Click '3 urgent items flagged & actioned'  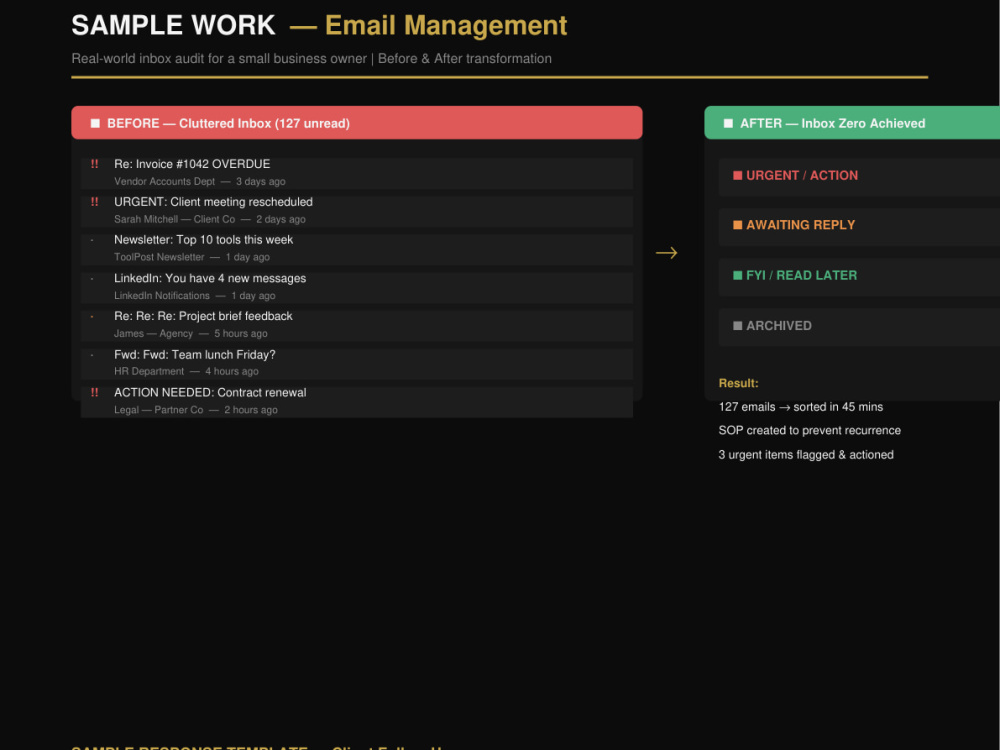tap(805, 455)
